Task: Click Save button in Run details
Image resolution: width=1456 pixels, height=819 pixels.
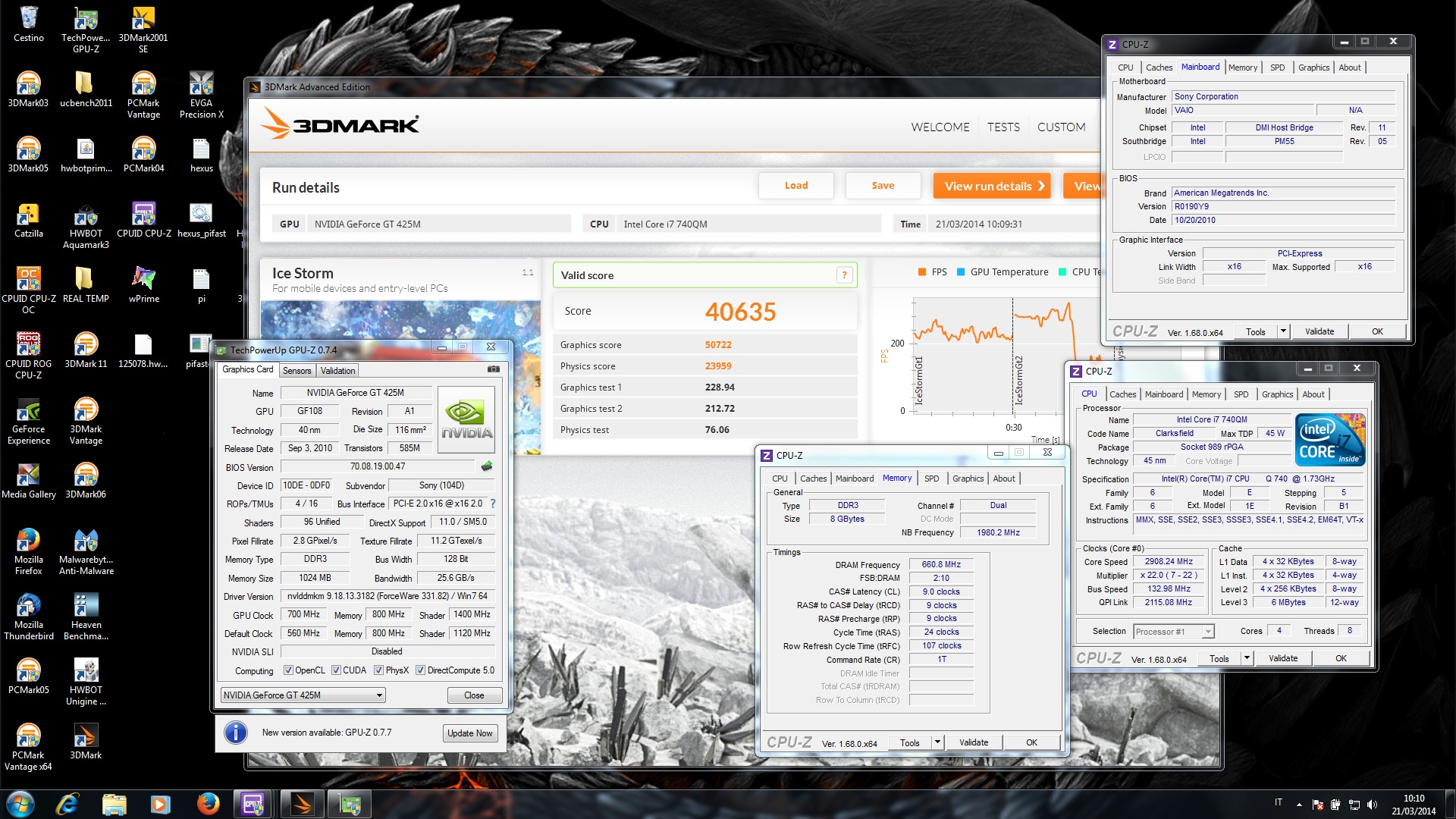Action: pos(883,186)
